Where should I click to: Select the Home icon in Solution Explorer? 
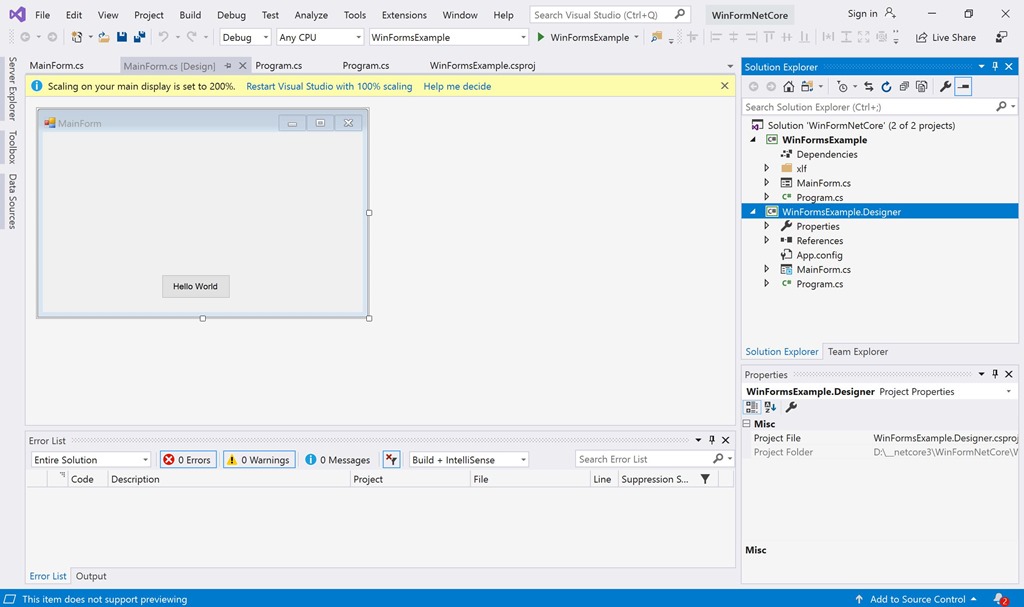click(789, 86)
